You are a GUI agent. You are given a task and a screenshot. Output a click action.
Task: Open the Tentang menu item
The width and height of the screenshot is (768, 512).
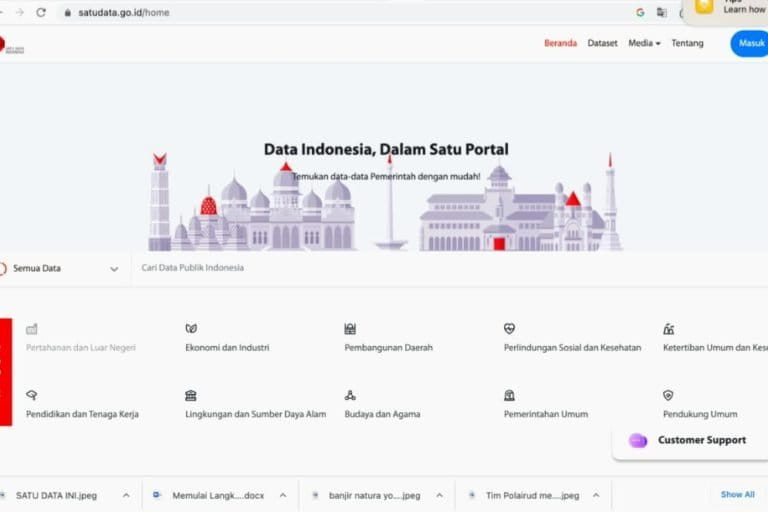[687, 43]
